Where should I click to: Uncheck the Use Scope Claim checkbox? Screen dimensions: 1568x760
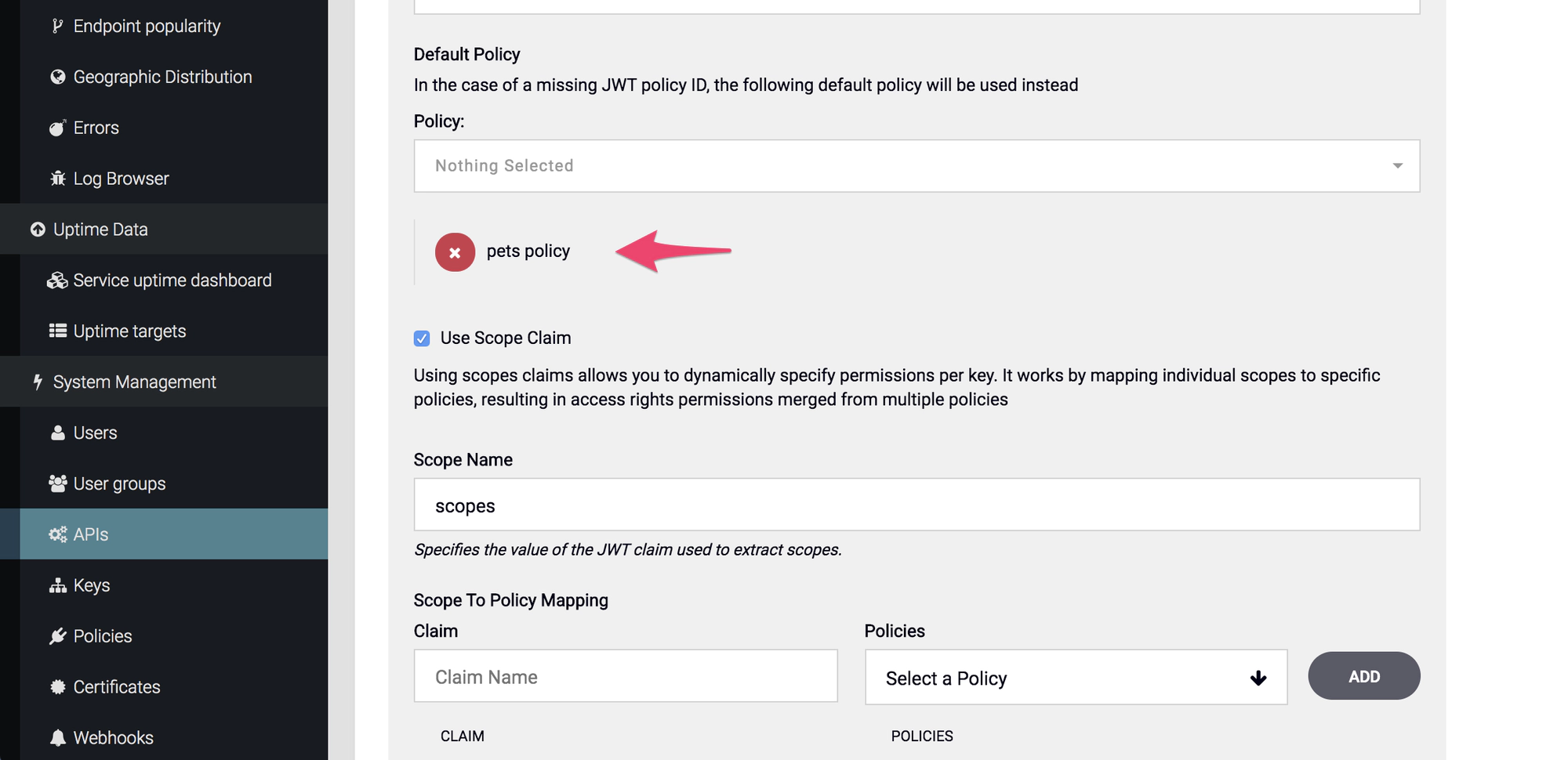[422, 338]
